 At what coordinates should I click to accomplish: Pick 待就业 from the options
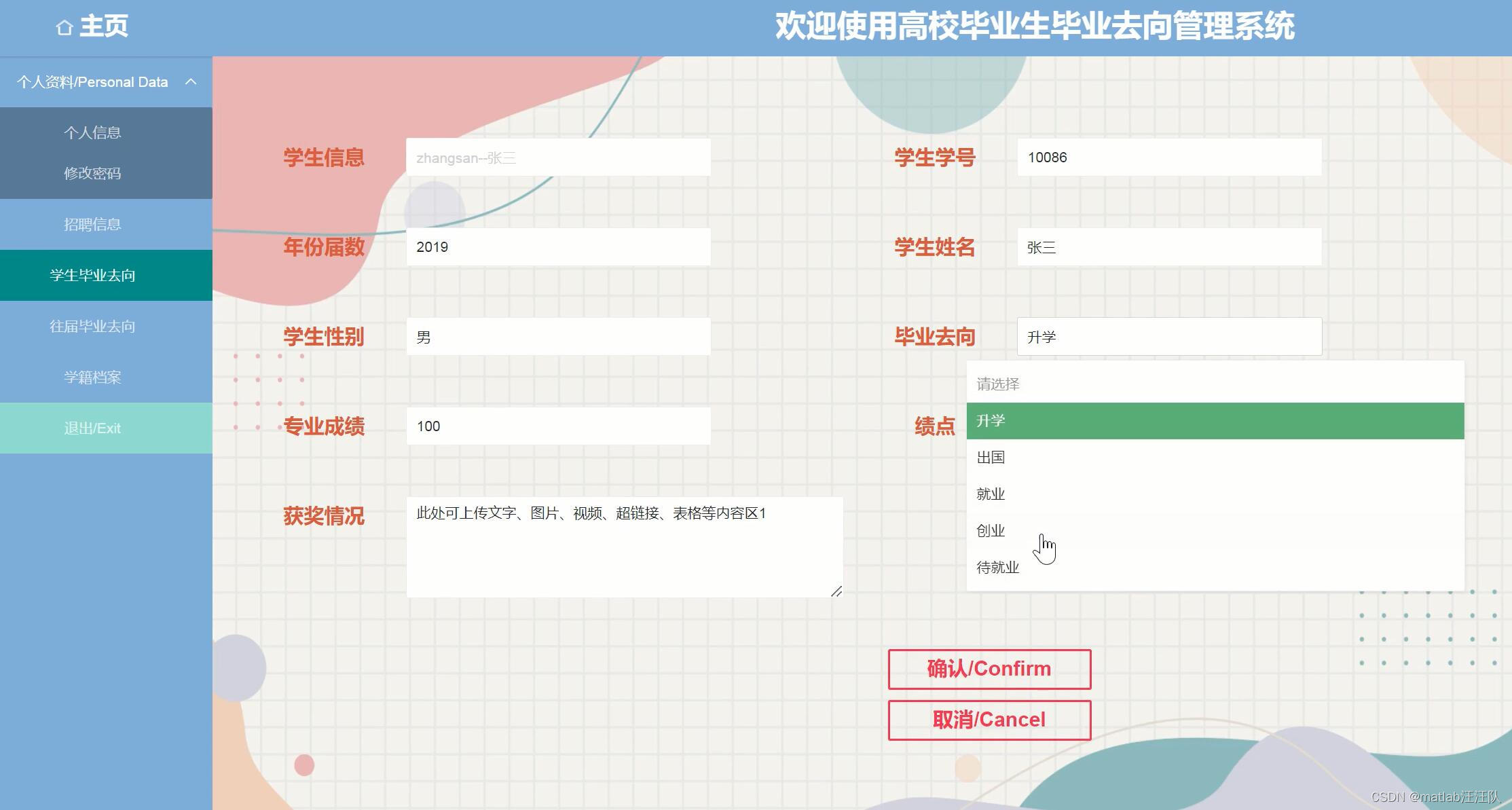coord(997,568)
